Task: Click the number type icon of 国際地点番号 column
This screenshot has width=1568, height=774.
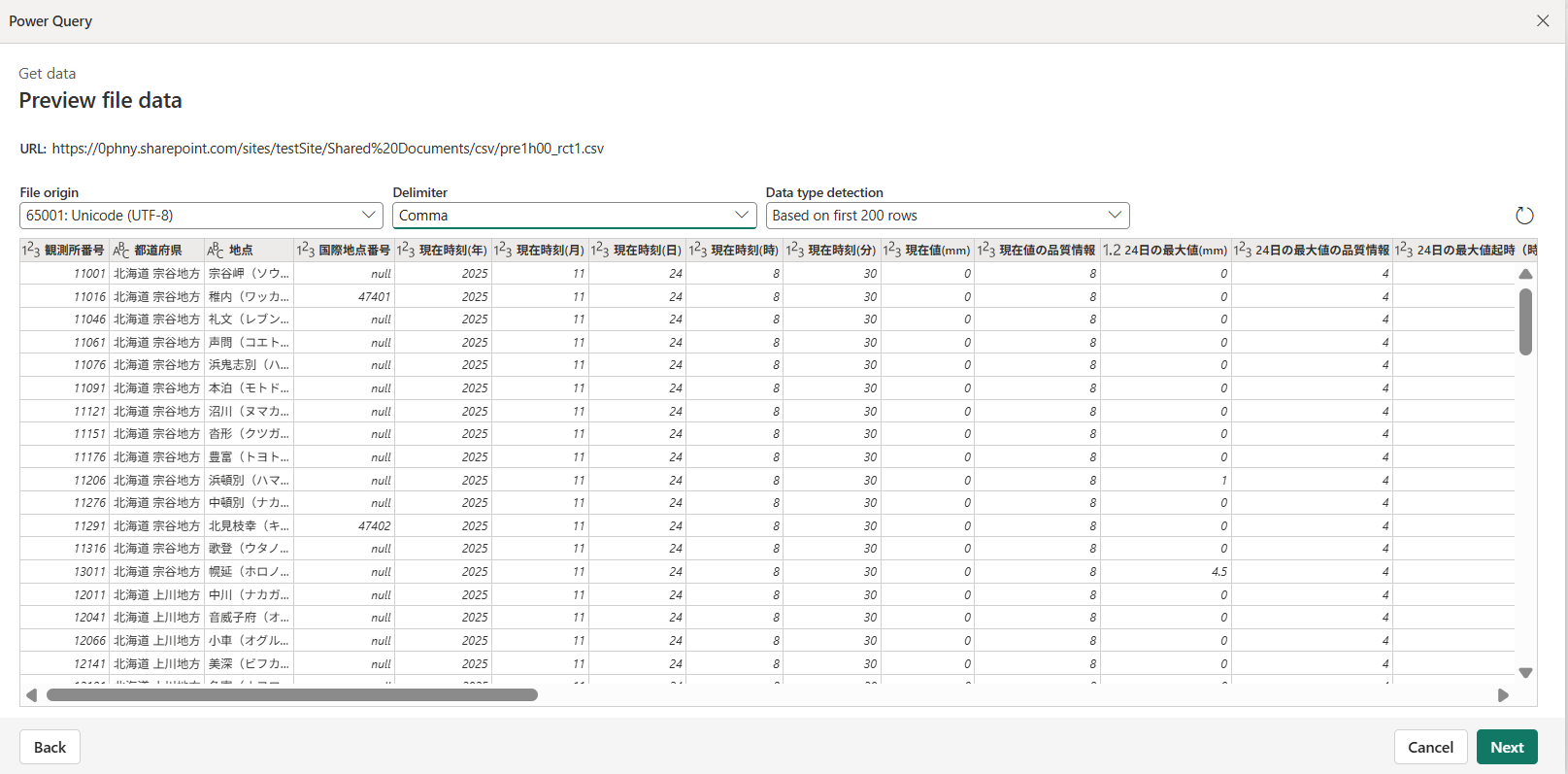Action: click(x=306, y=251)
